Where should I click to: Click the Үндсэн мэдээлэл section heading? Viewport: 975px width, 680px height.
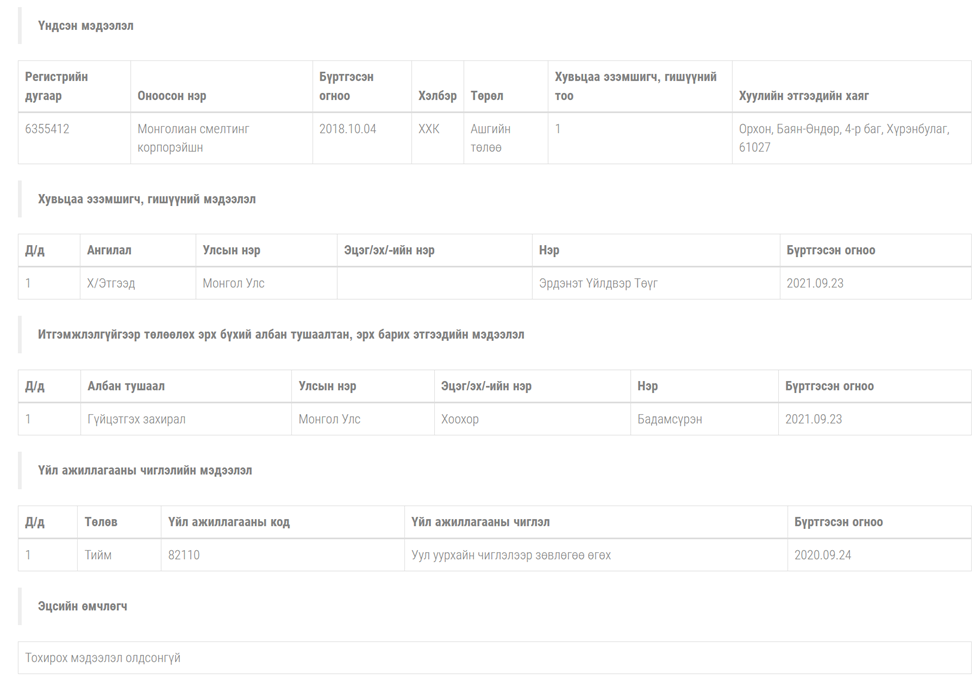[85, 25]
